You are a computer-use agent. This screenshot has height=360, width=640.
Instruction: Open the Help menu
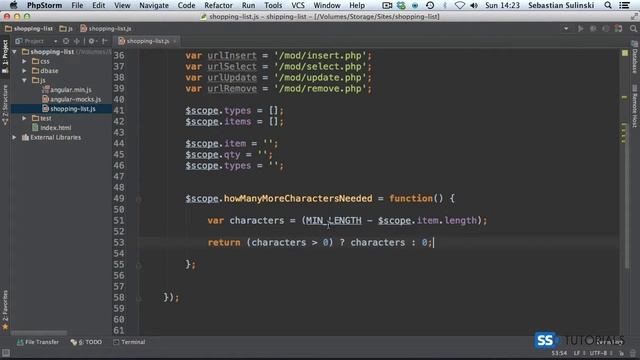click(357, 5)
